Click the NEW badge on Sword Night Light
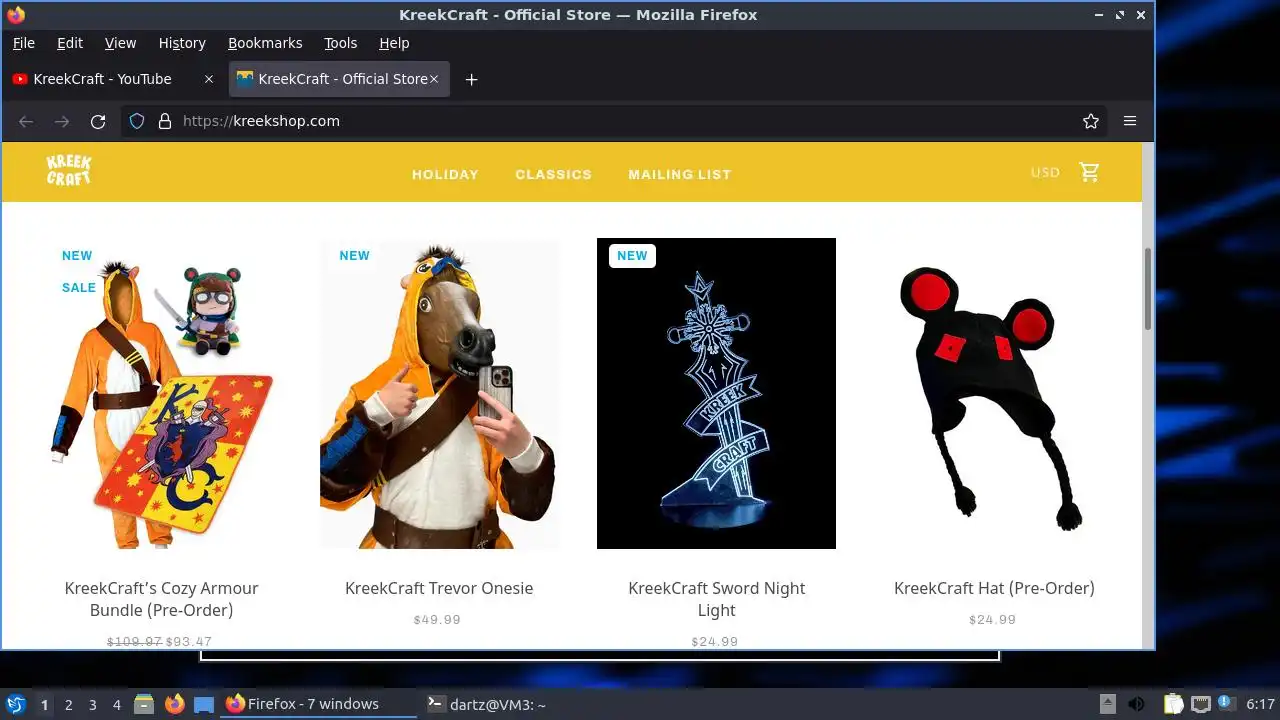 [632, 255]
